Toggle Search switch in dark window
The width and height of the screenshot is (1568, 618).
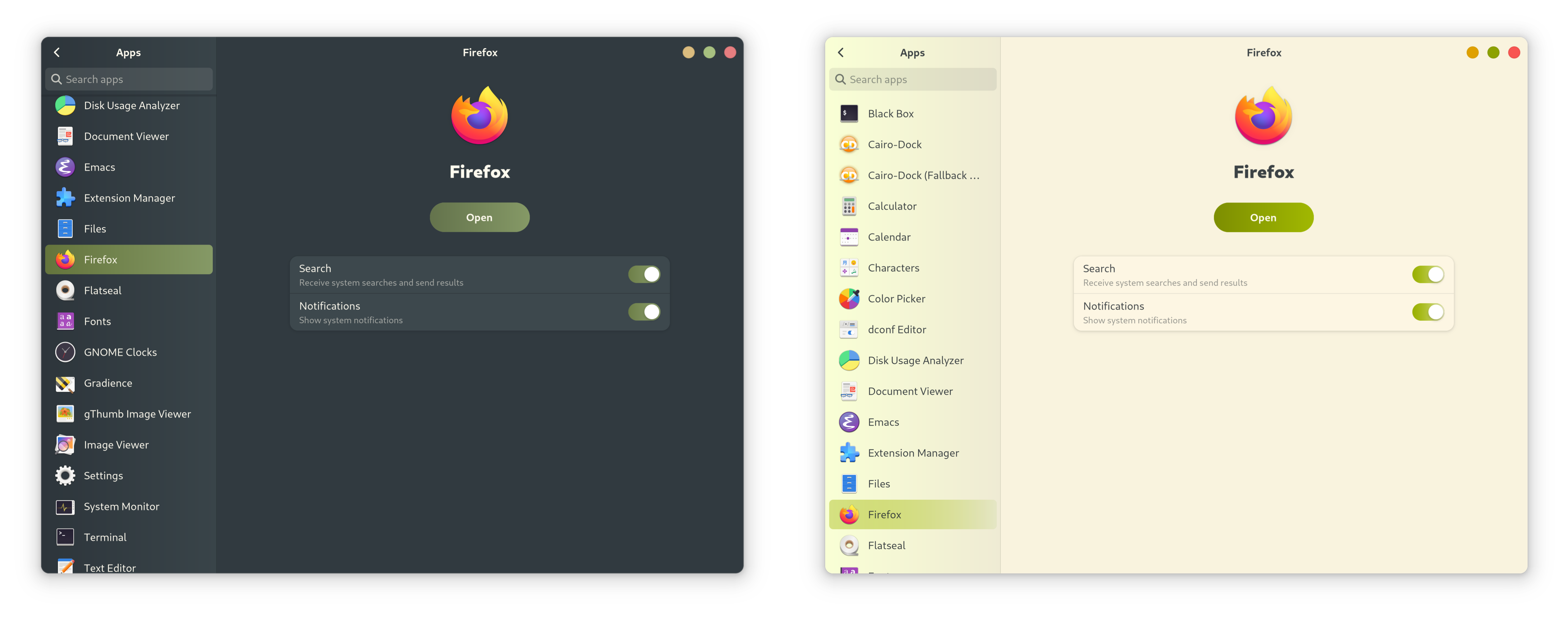644,274
